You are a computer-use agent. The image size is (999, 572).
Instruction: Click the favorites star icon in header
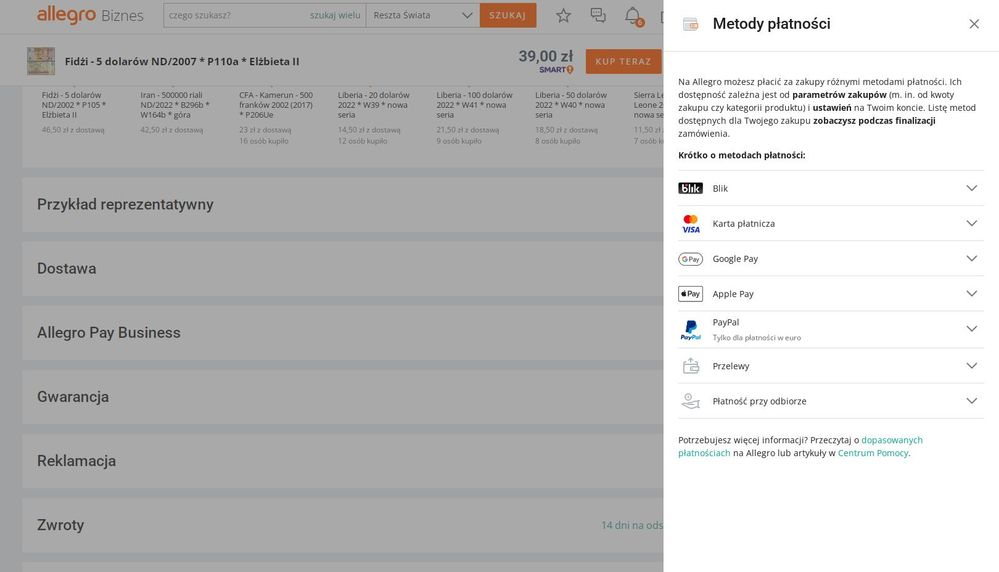pyautogui.click(x=563, y=15)
